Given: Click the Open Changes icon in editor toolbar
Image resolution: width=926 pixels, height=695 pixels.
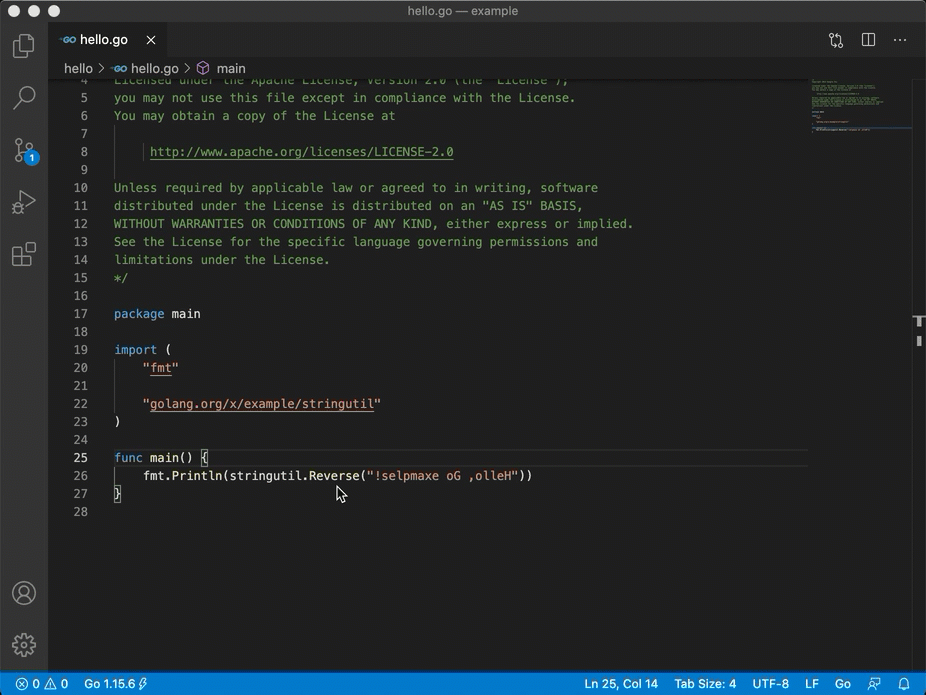Looking at the screenshot, I should click(836, 40).
